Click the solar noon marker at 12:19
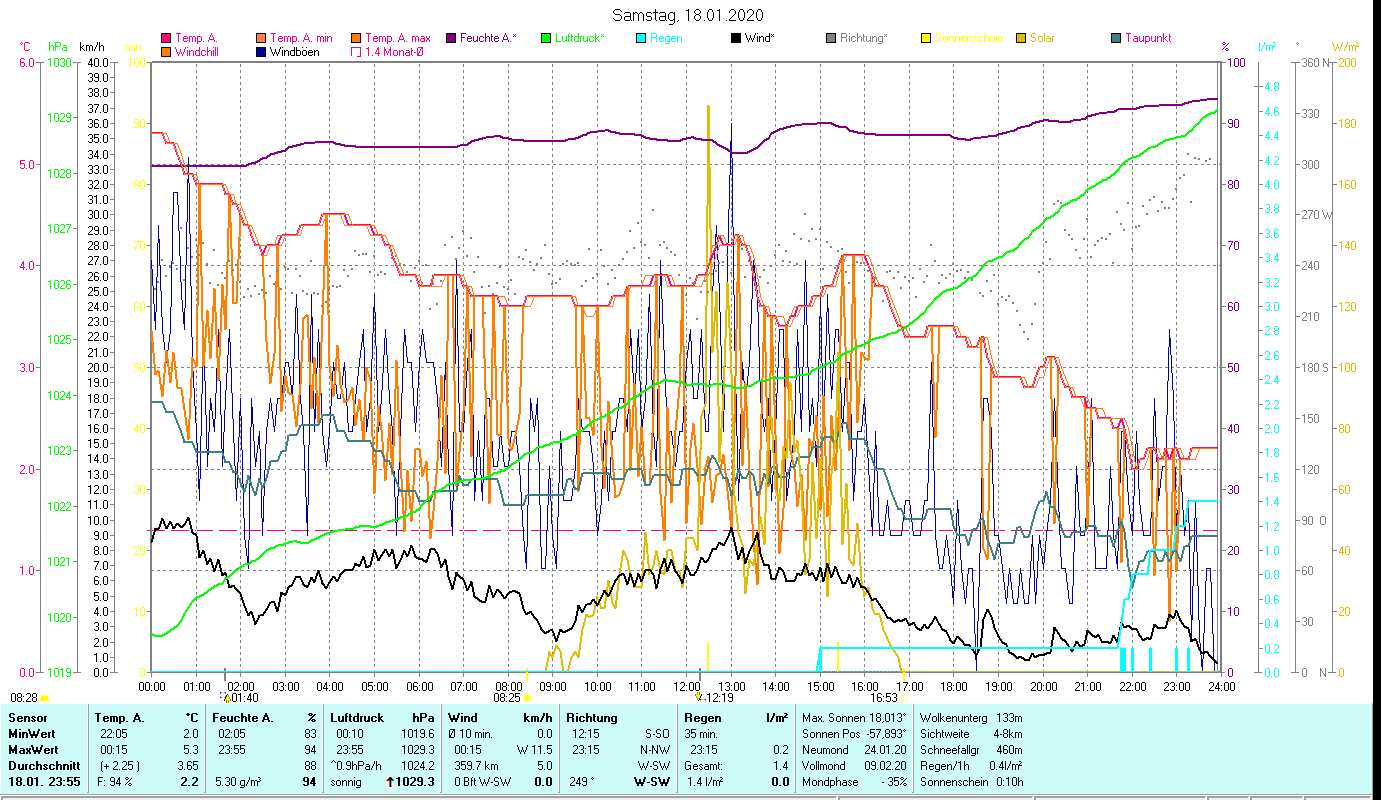 tap(699, 697)
